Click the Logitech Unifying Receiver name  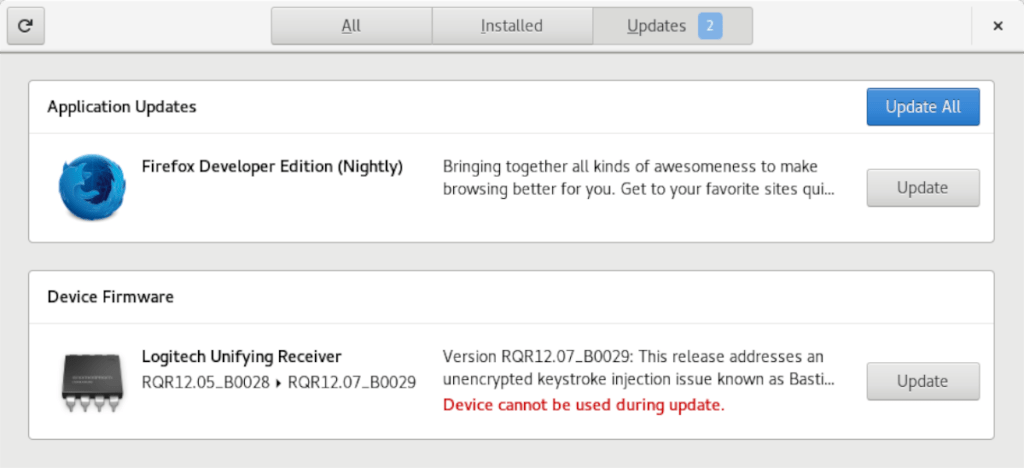pos(242,357)
